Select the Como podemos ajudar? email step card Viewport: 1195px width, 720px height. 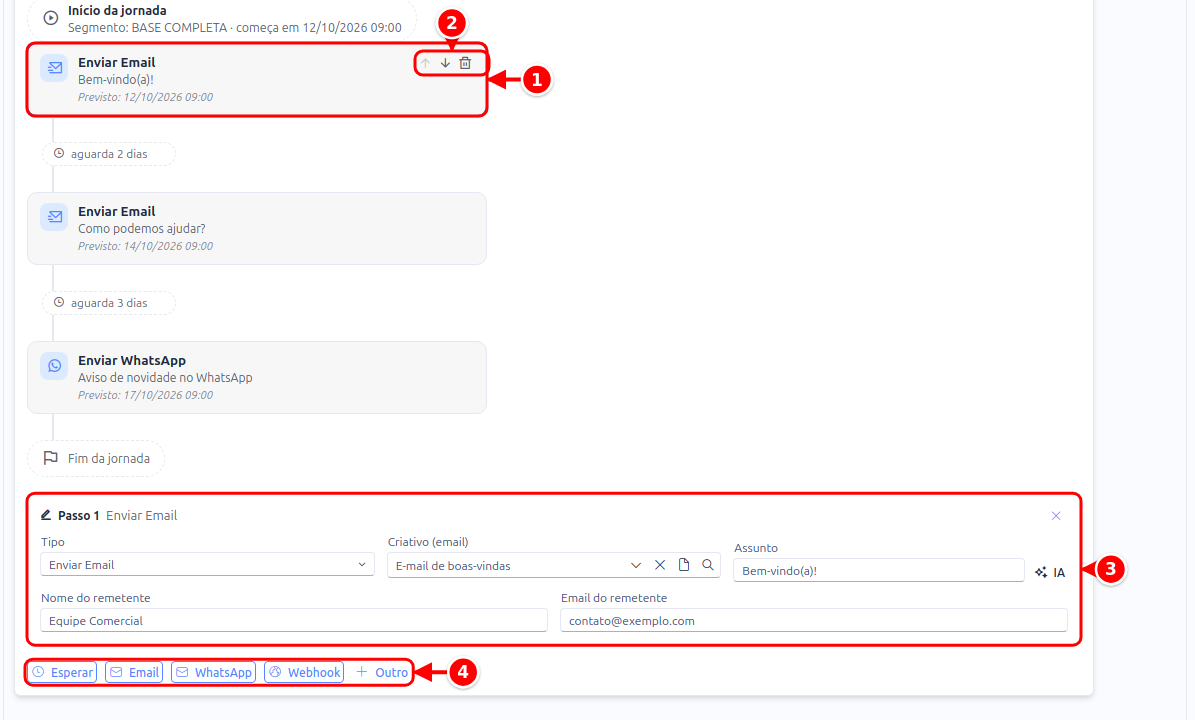point(257,229)
